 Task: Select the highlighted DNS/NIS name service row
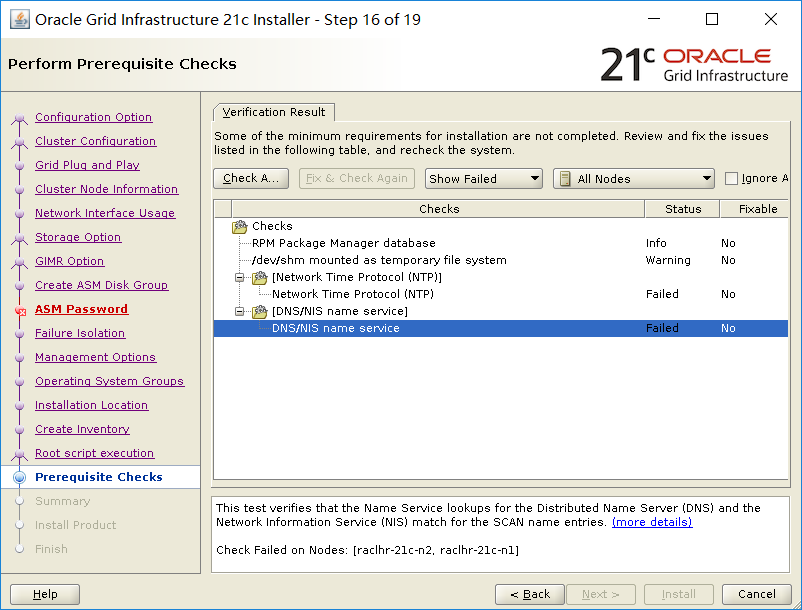pyautogui.click(x=501, y=328)
